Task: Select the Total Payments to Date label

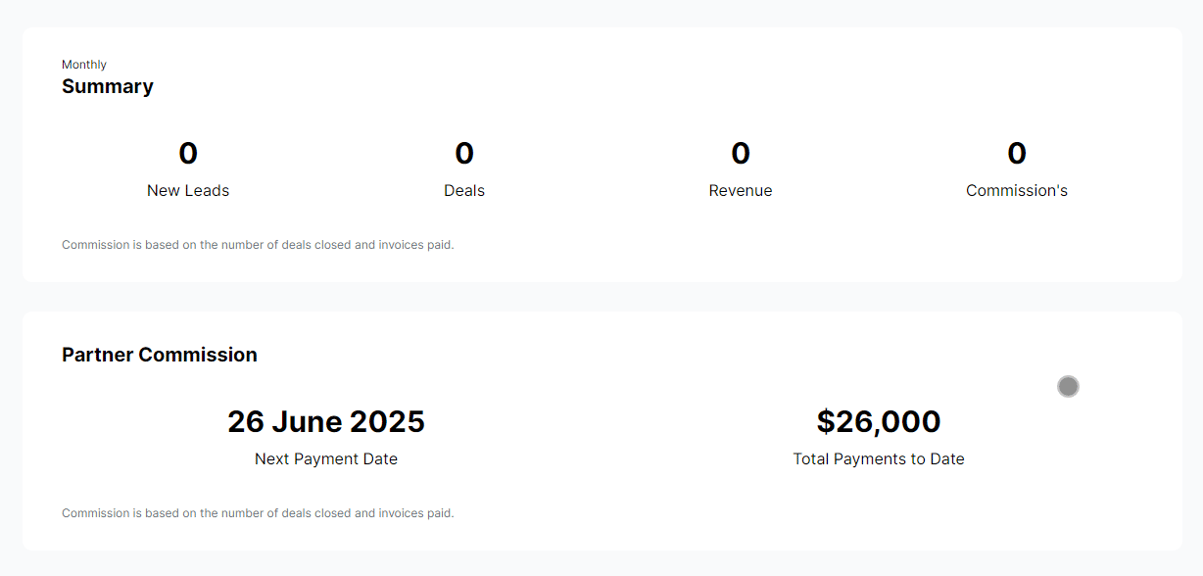Action: (878, 460)
